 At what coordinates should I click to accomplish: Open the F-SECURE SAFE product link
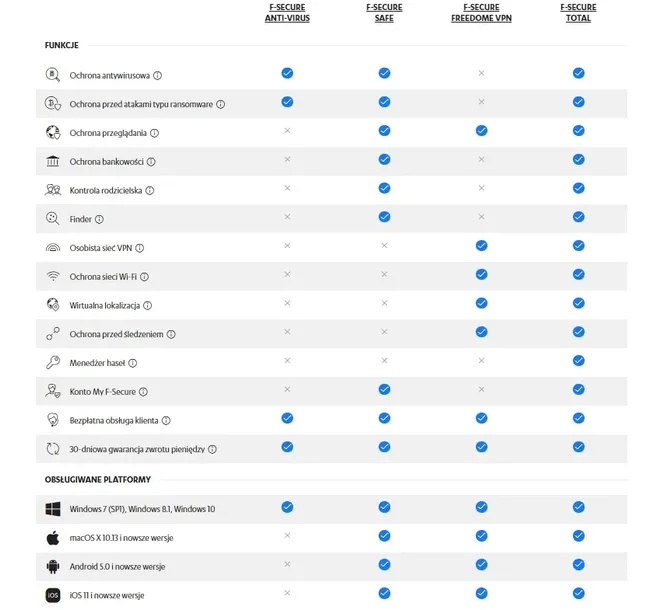pyautogui.click(x=384, y=13)
